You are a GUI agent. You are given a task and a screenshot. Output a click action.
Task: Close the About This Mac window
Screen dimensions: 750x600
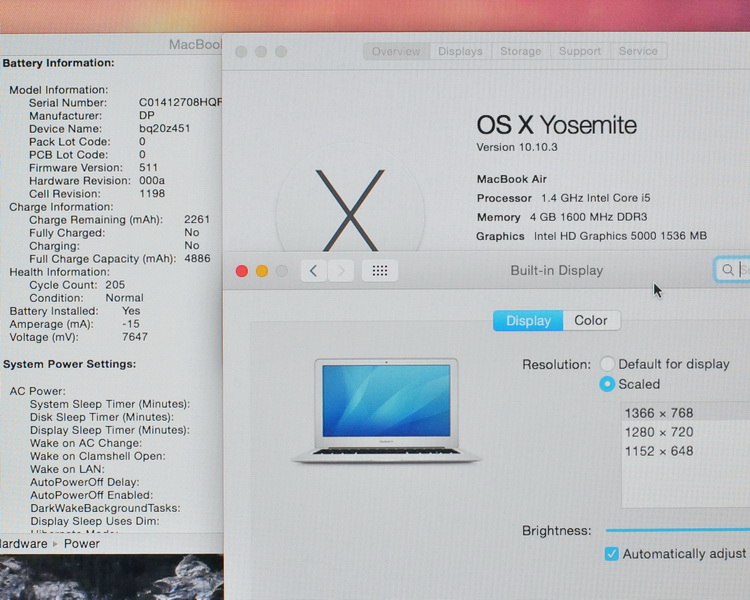click(x=241, y=52)
